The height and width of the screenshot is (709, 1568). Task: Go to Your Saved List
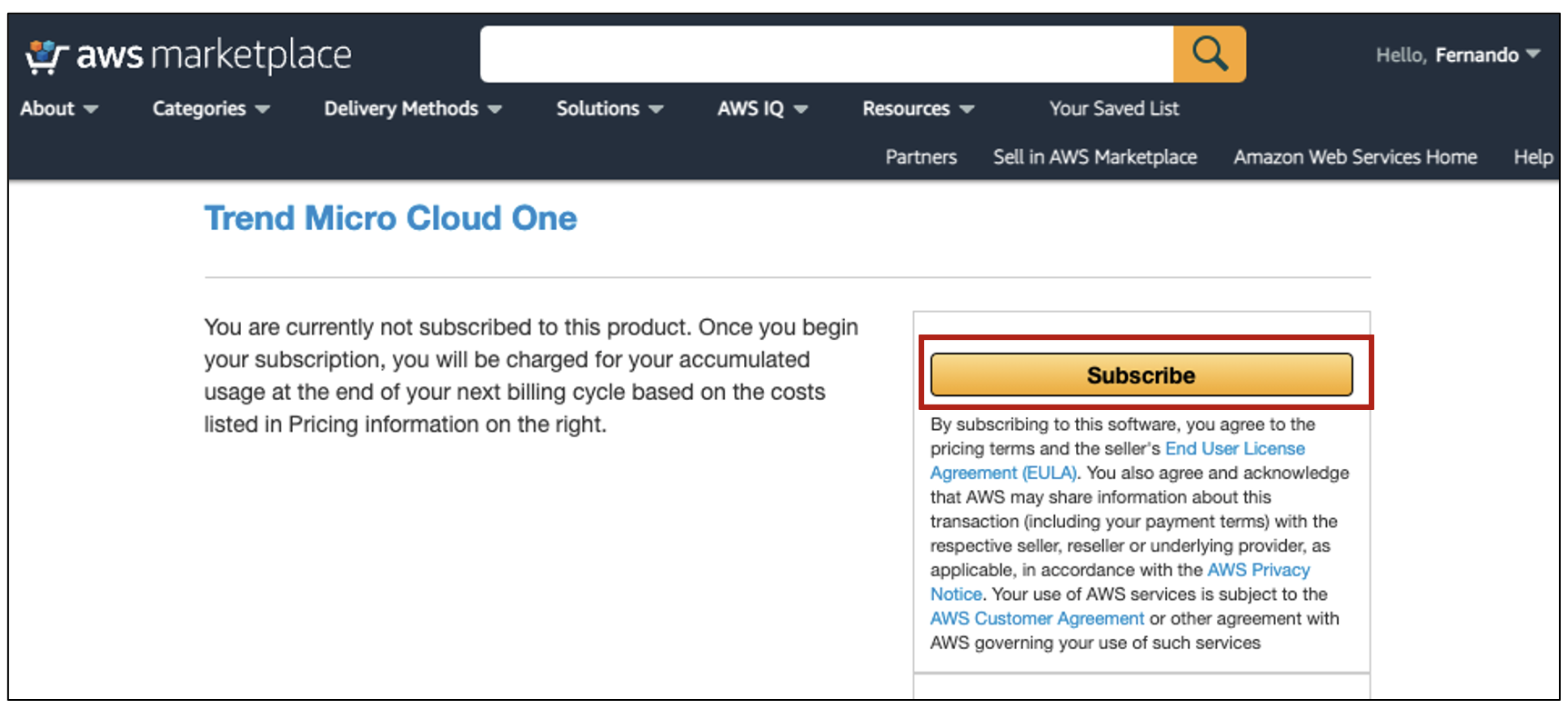click(1114, 108)
